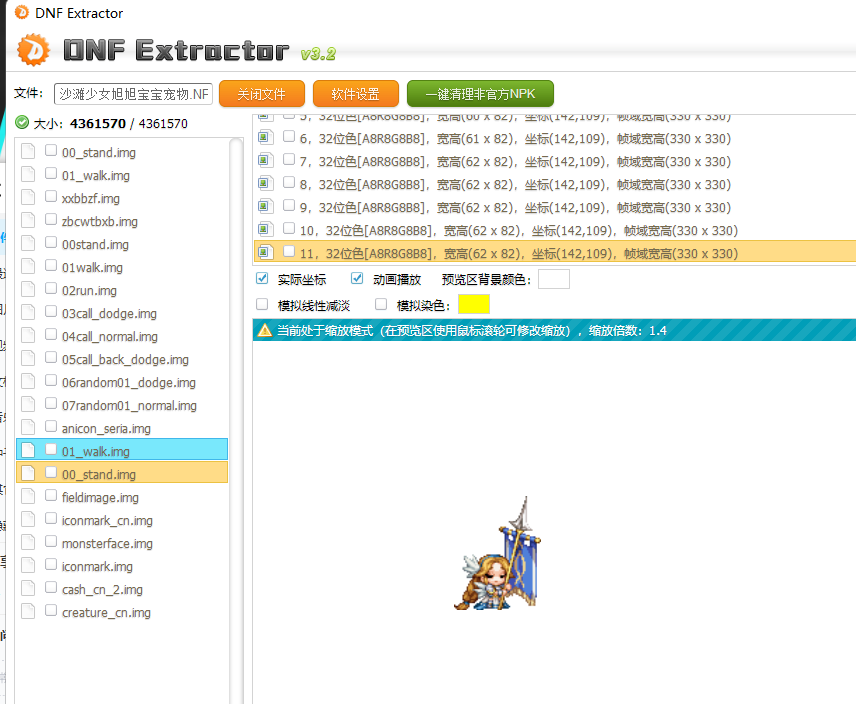Screen dimensions: 856x704
Task: Click the file icon beside 03call_dodge.img
Action: tap(28, 312)
